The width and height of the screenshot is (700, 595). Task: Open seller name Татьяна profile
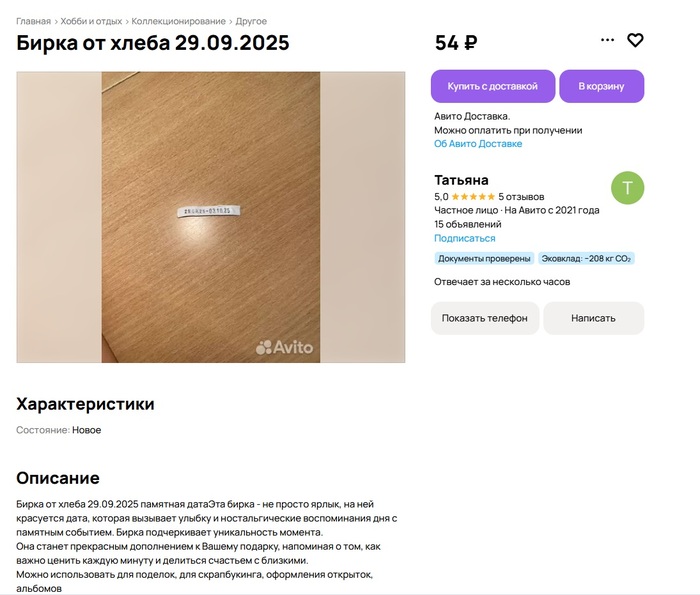coord(461,180)
